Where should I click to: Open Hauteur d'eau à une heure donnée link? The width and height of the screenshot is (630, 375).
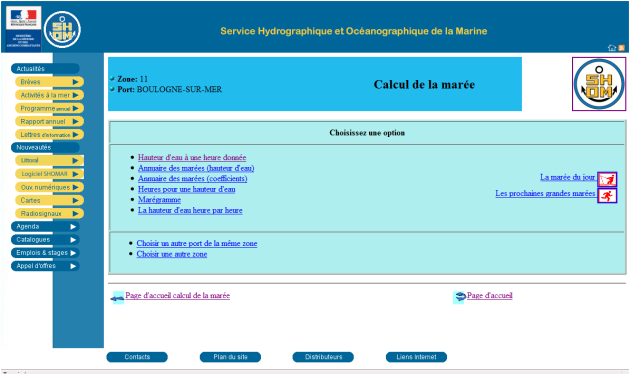click(192, 158)
